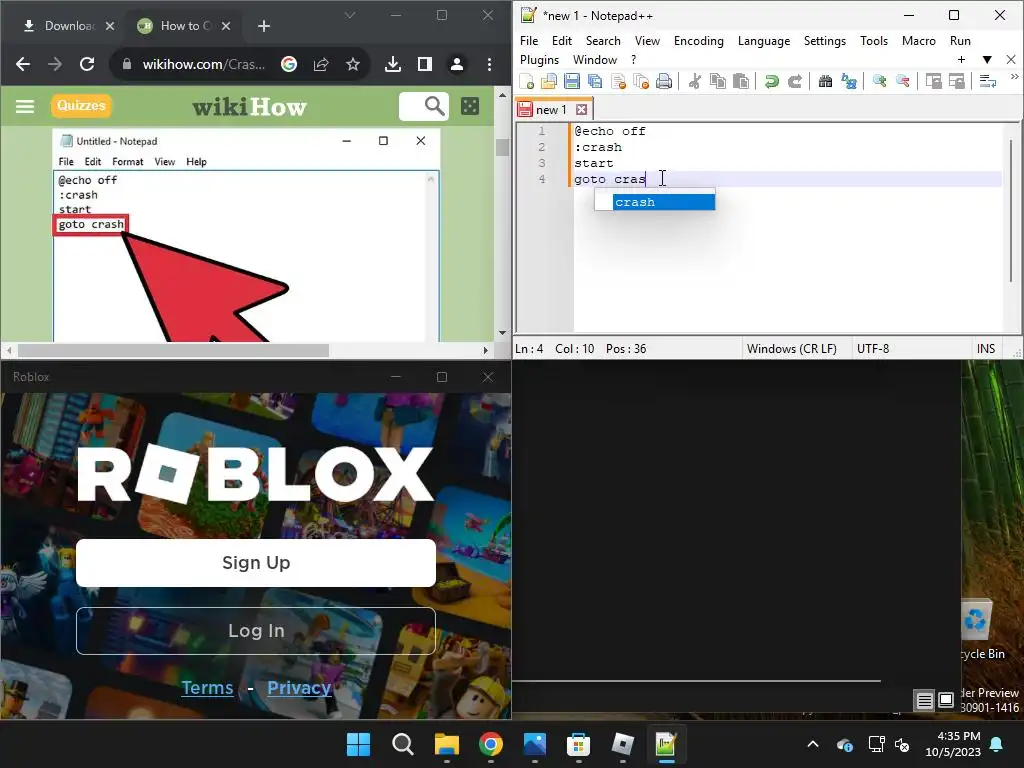Click the INS mode indicator

click(985, 349)
